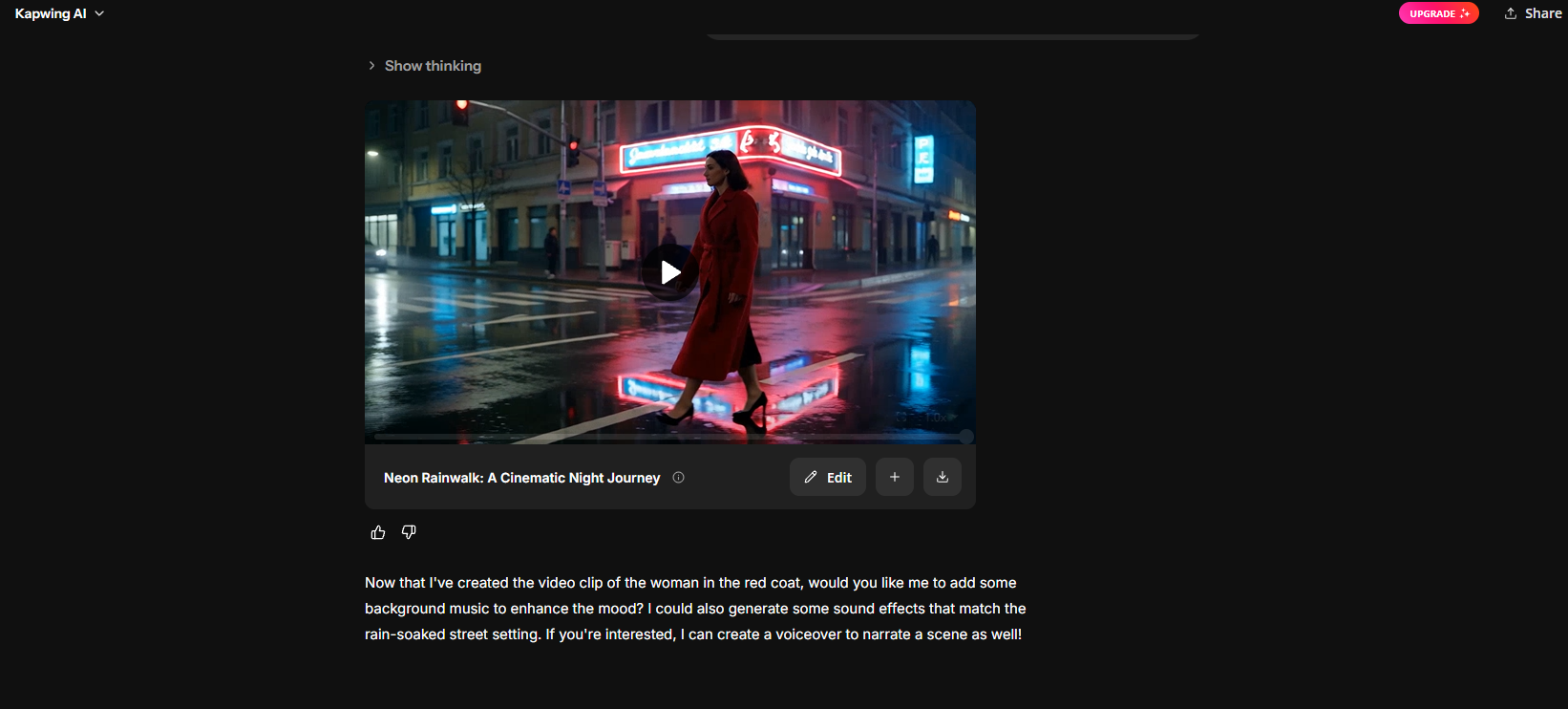Play the Neon Rainwalk video
The image size is (1568, 709).
pyautogui.click(x=670, y=272)
